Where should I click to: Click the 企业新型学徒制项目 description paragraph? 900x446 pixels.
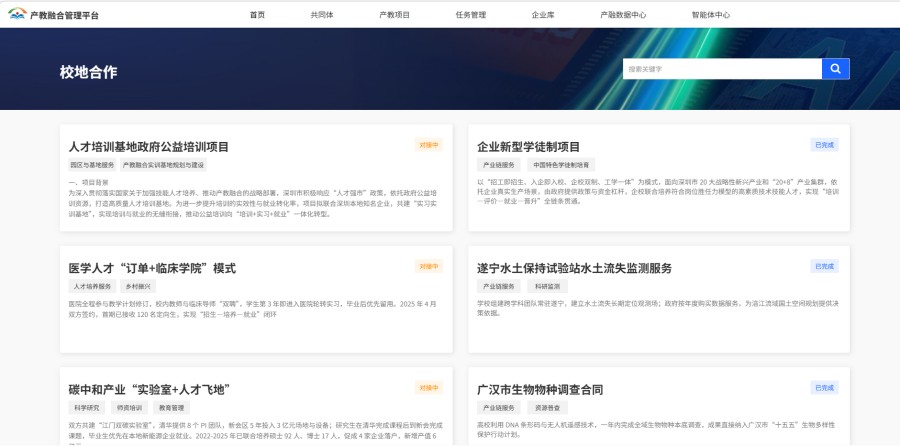(658, 192)
